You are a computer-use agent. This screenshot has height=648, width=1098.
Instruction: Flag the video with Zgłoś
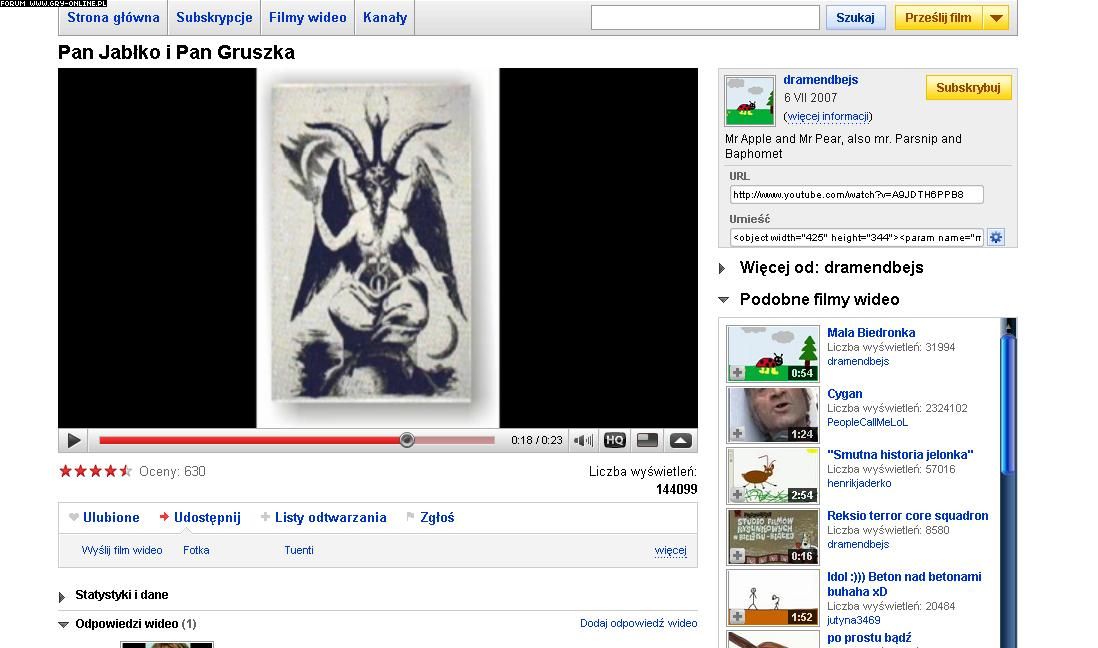(x=430, y=517)
